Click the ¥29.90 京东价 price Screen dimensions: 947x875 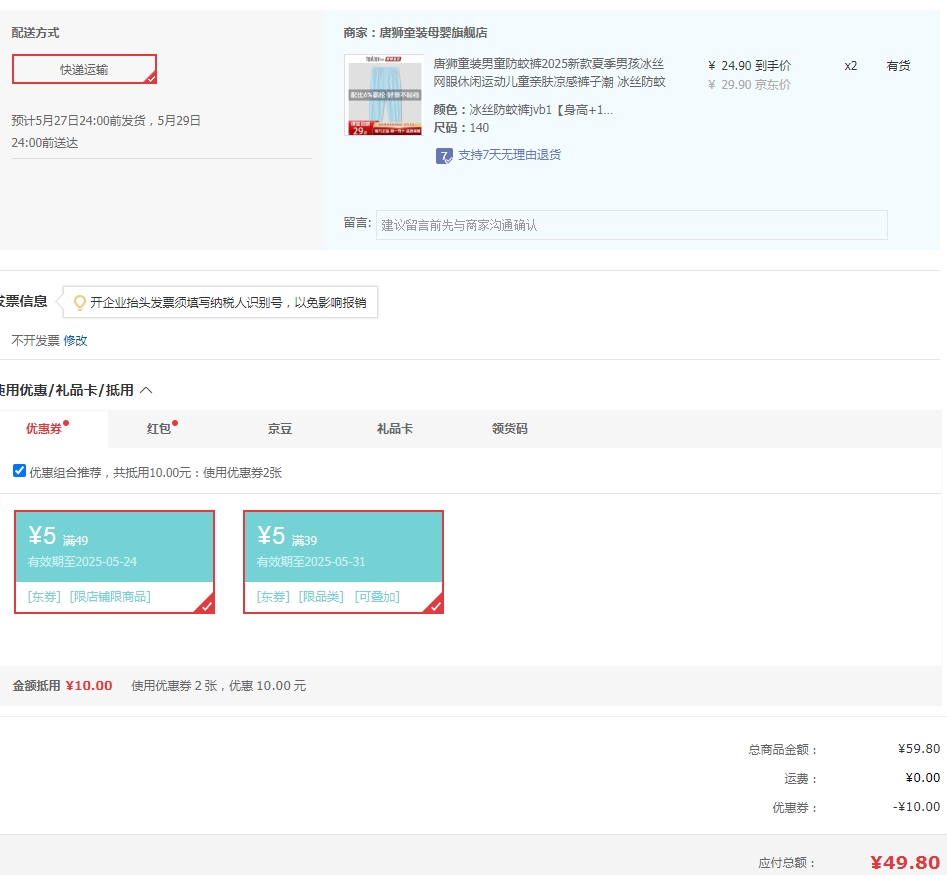pos(749,85)
